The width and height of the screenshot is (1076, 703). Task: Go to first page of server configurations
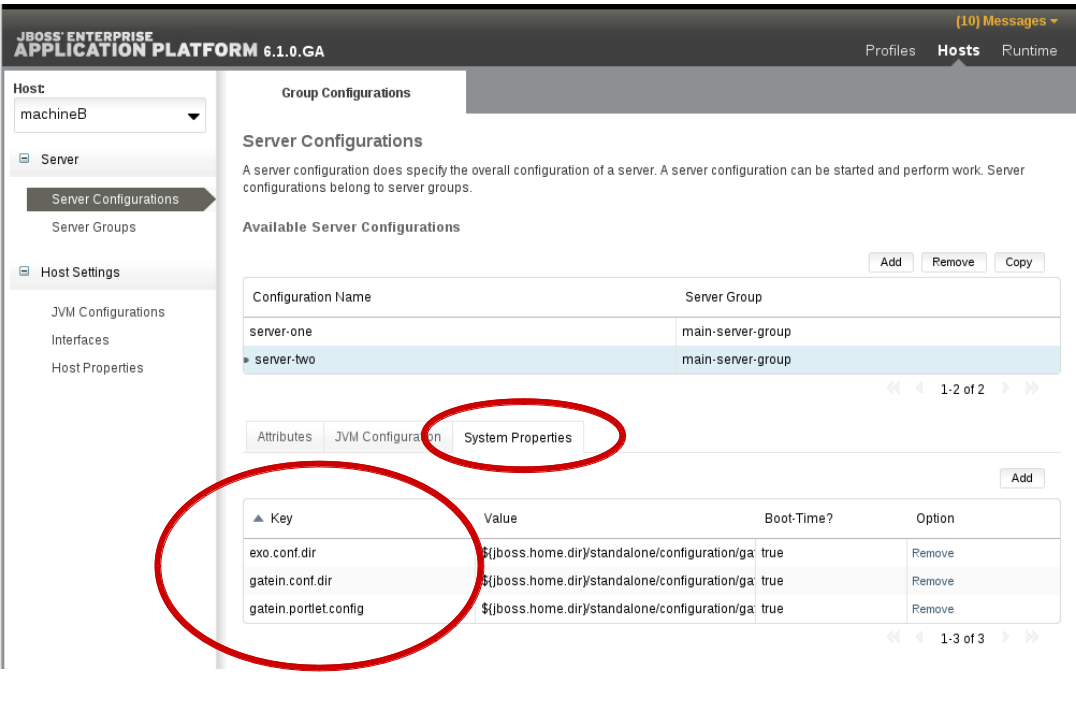[x=893, y=389]
